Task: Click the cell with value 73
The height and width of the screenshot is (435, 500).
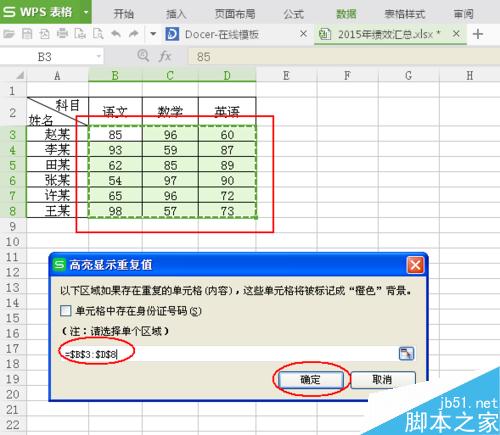Action: pos(227,211)
